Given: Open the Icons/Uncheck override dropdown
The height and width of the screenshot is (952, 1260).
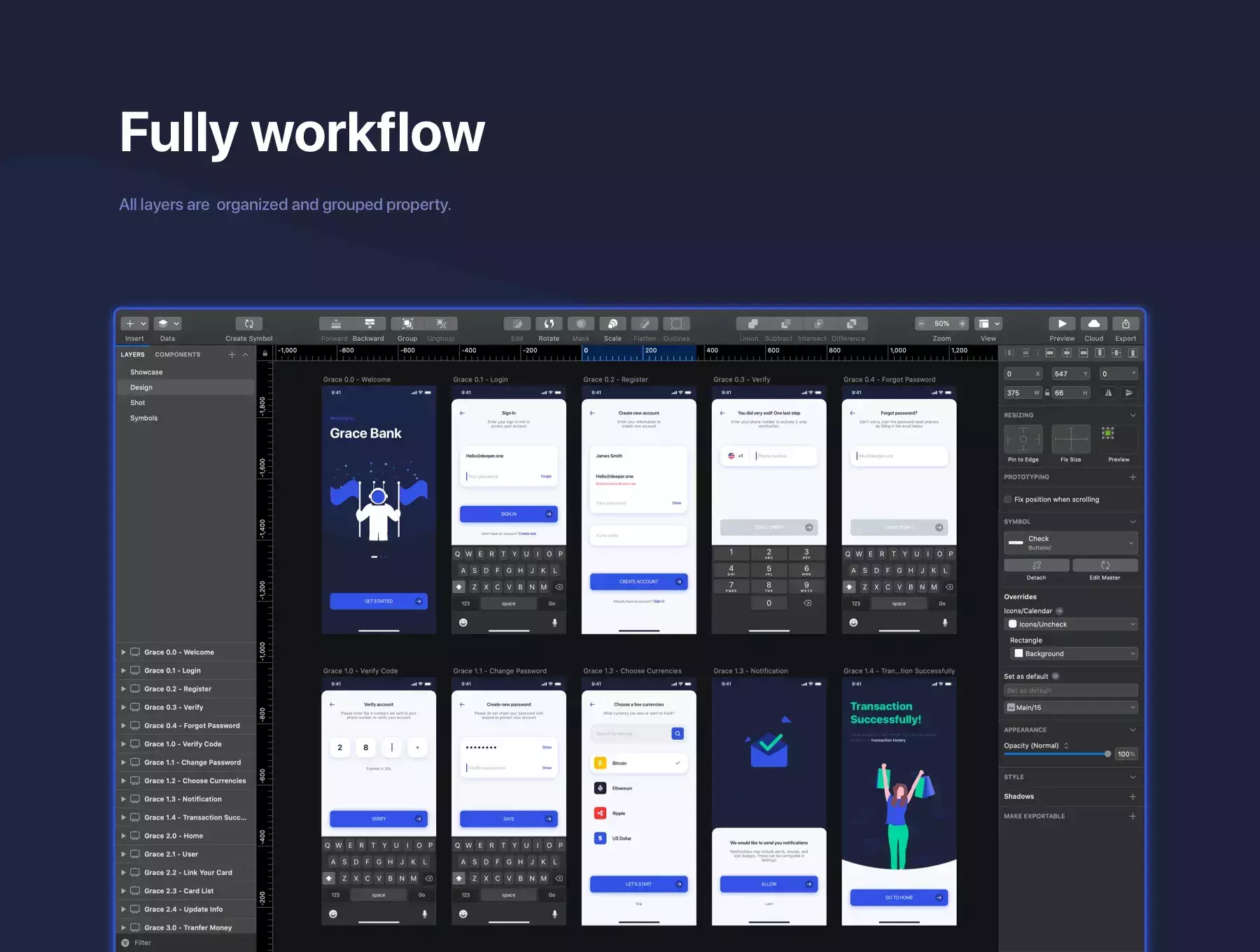Looking at the screenshot, I should click(x=1070, y=624).
